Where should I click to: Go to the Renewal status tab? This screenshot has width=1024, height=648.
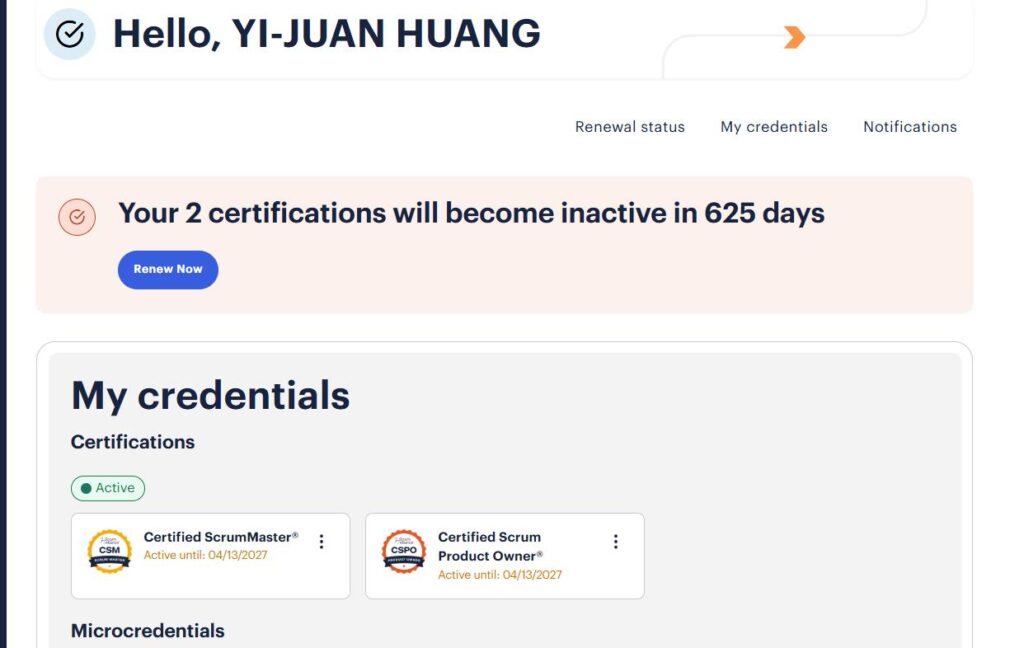[x=630, y=127]
